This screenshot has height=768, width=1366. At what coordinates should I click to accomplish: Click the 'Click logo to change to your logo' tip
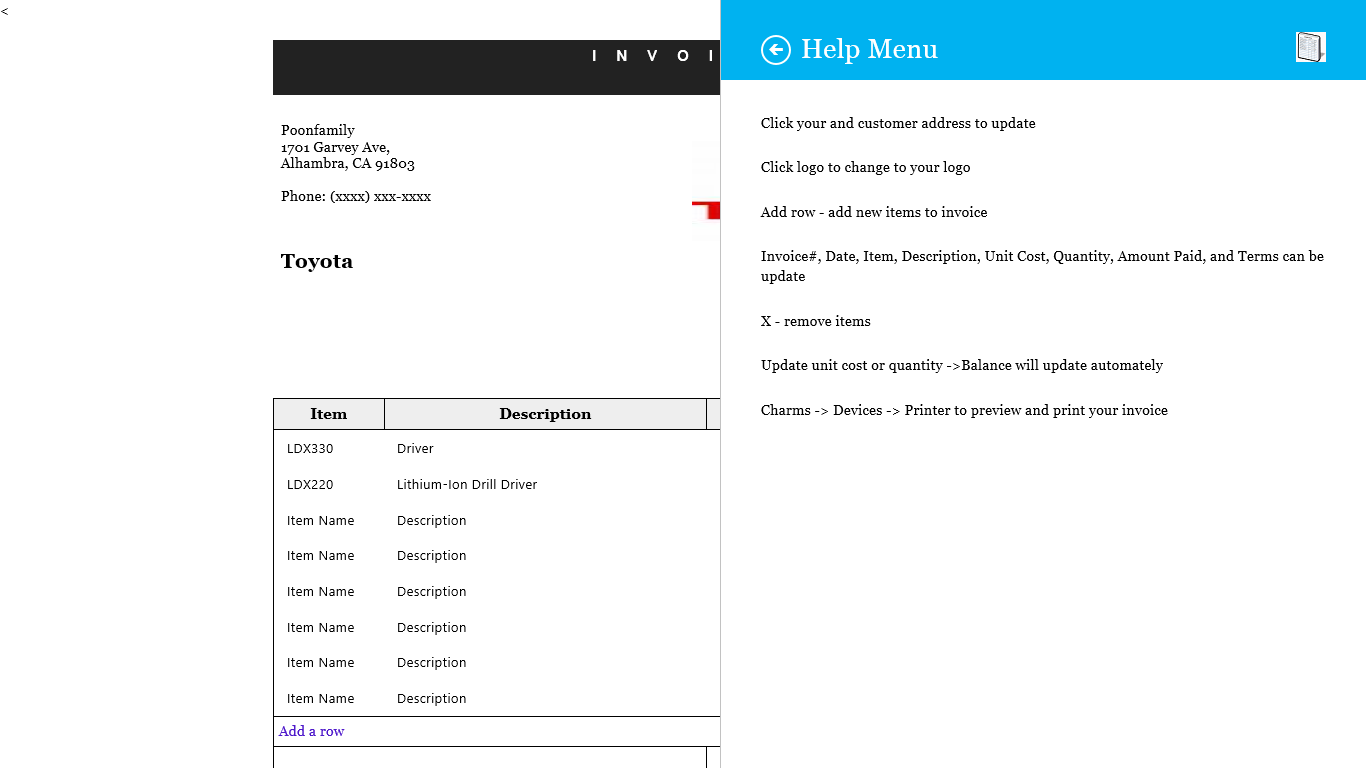pyautogui.click(x=866, y=167)
